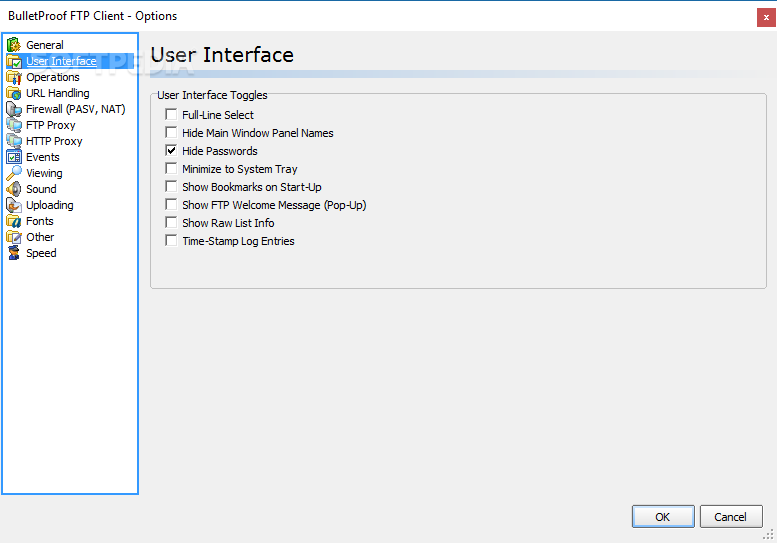This screenshot has height=543, width=777.
Task: Open Firewall (PASV, NAT) settings
Action: pos(75,109)
